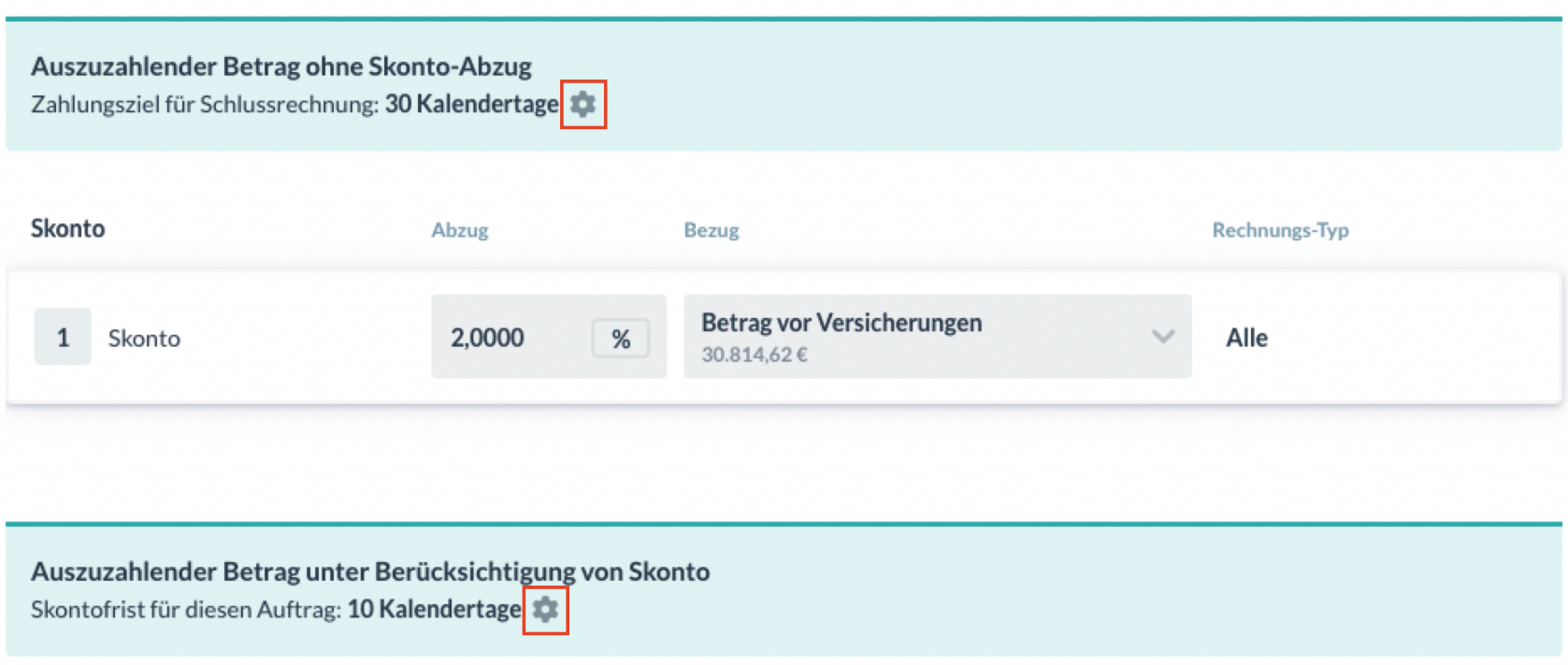
Task: Click the Alle Rechnungs-Typ value
Action: pyautogui.click(x=1246, y=339)
